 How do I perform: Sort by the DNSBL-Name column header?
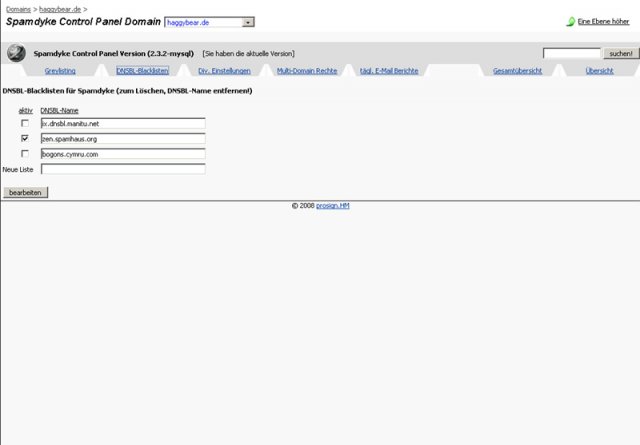59,111
